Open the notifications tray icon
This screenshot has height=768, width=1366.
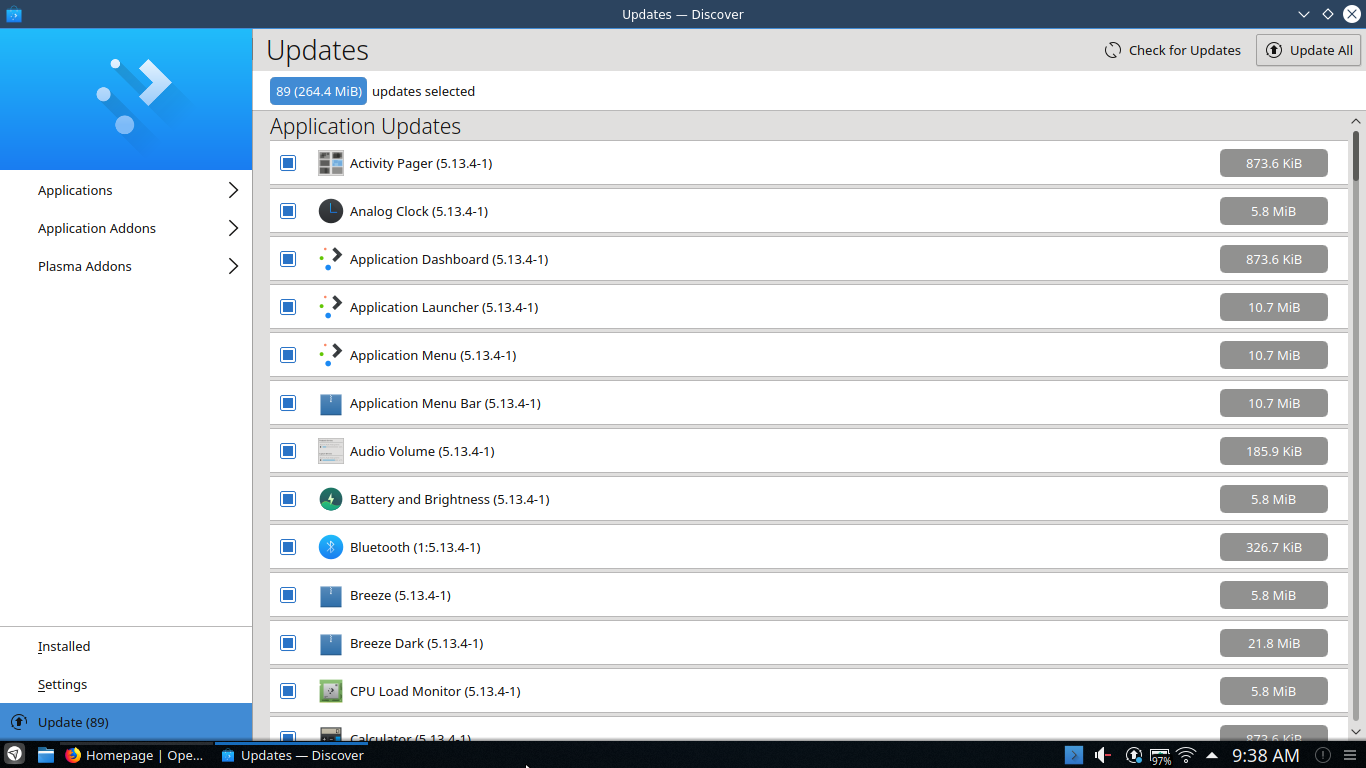tap(1322, 755)
